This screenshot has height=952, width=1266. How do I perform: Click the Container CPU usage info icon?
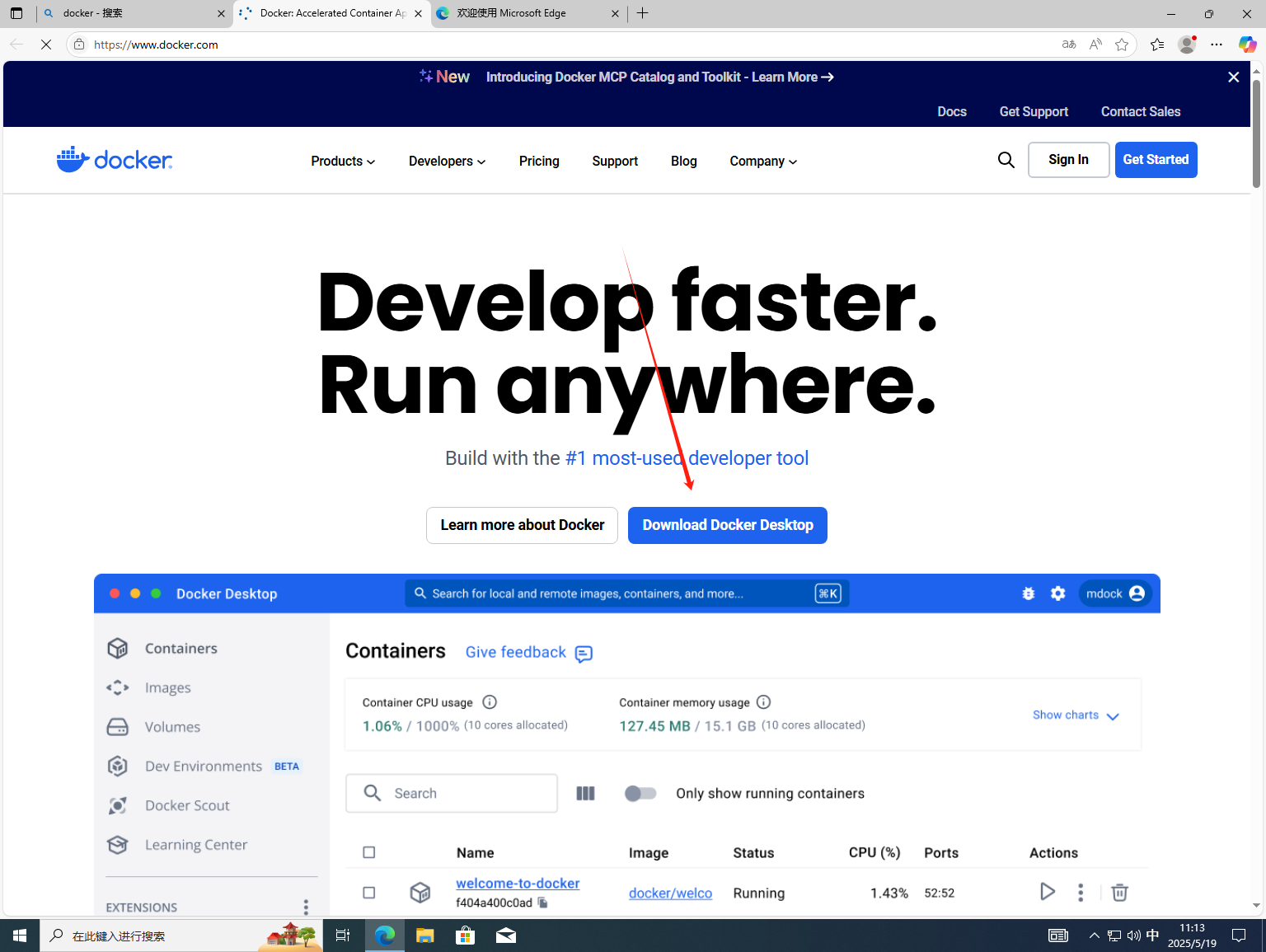tap(490, 702)
